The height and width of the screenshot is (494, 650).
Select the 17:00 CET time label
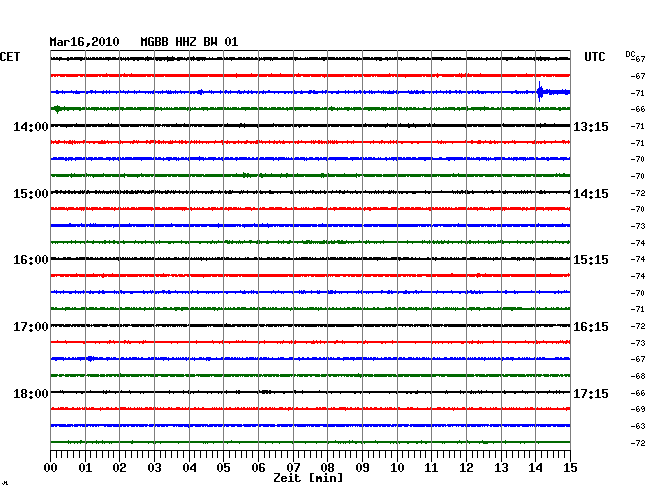[31, 327]
